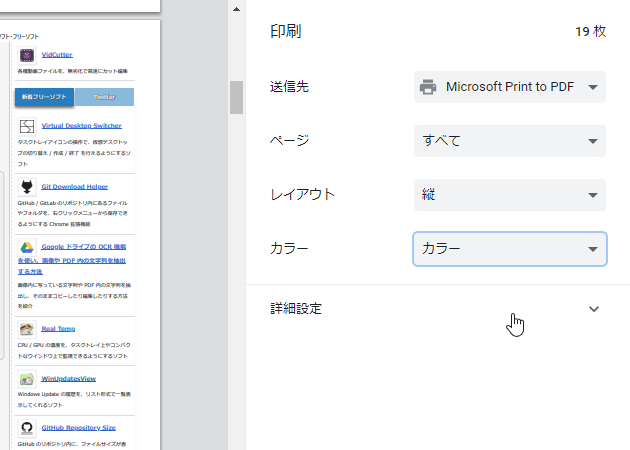Open the VidCutter link in the preview

(x=57, y=55)
